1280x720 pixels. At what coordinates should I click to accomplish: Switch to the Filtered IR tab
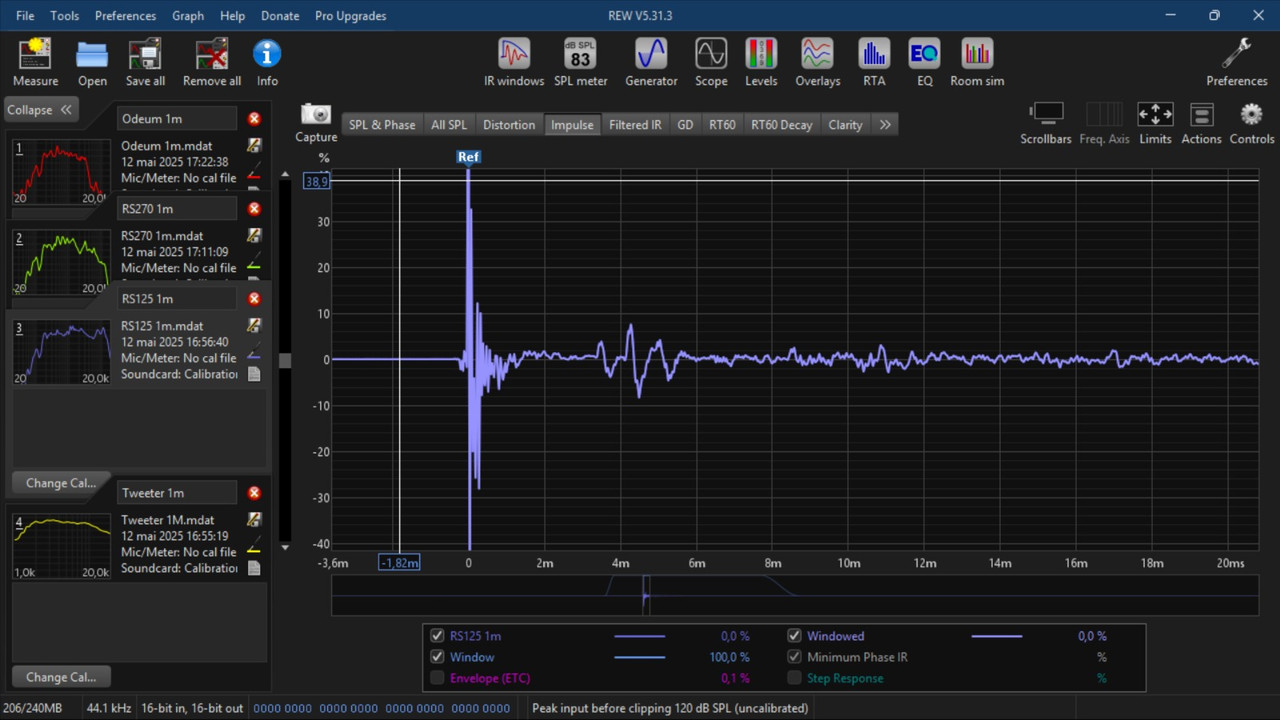click(635, 125)
